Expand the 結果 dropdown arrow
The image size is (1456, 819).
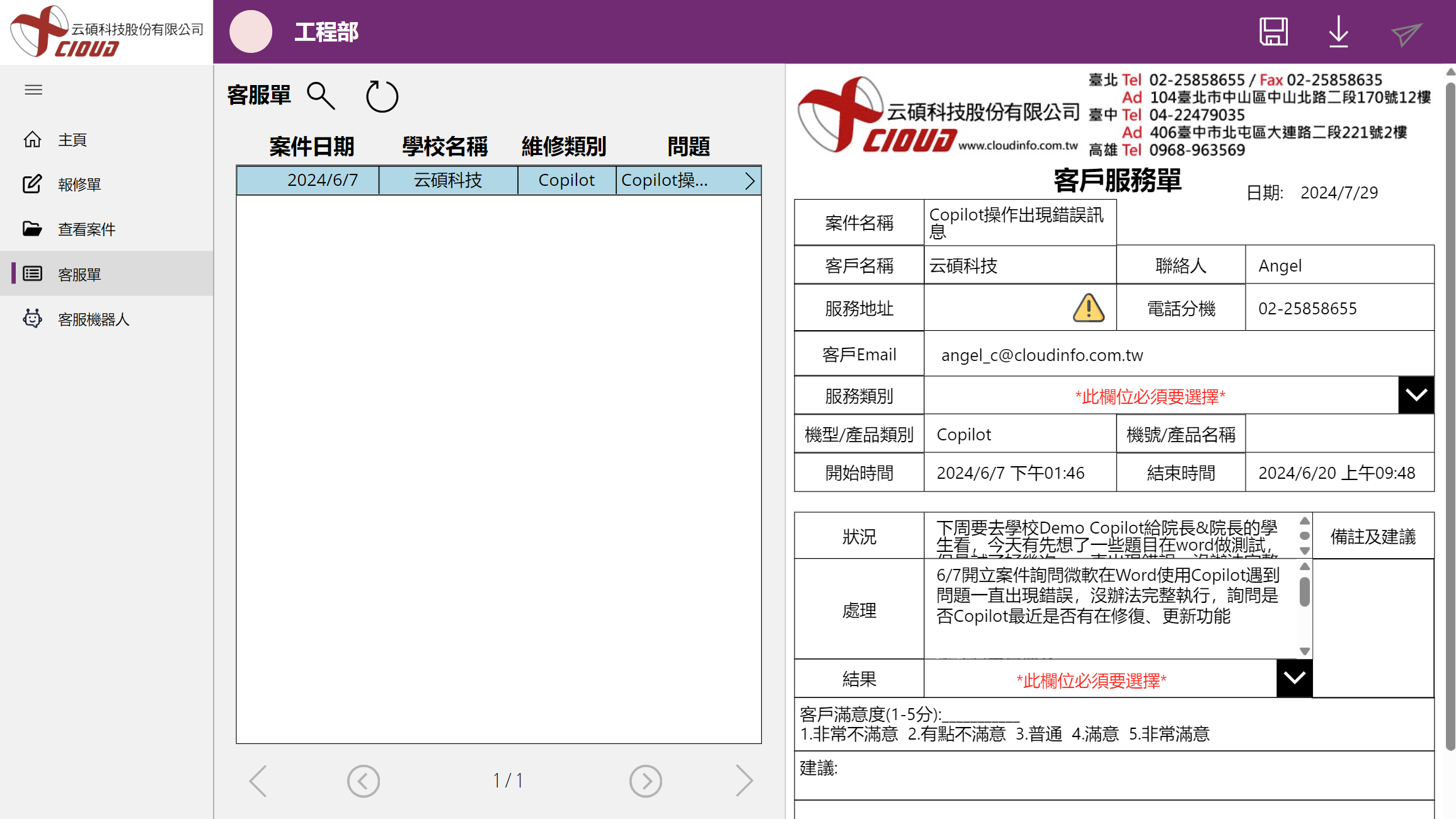[1294, 678]
